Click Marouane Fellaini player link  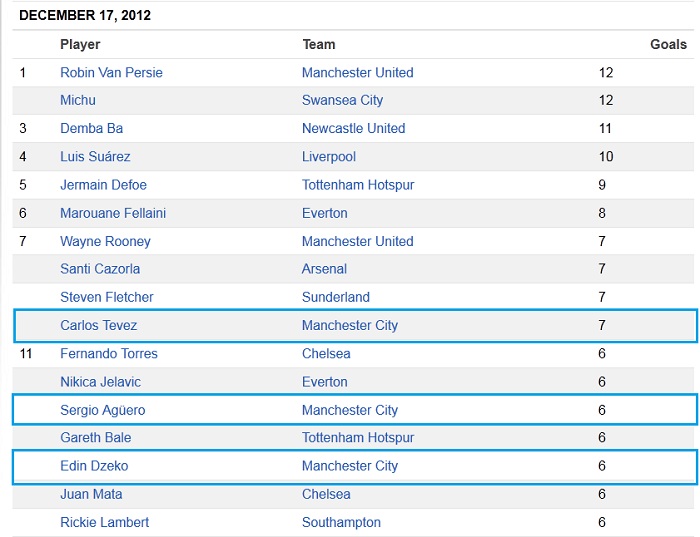[113, 213]
